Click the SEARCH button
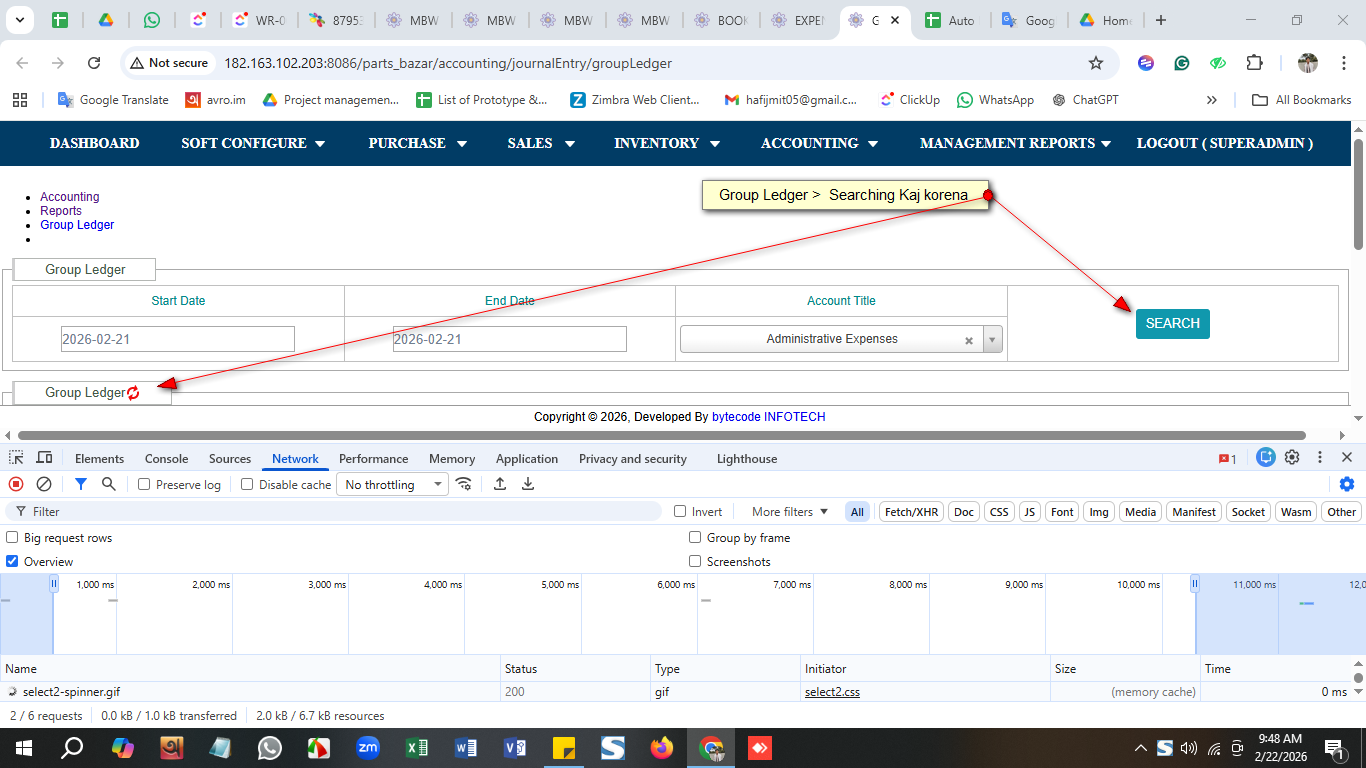This screenshot has height=768, width=1366. [1173, 324]
